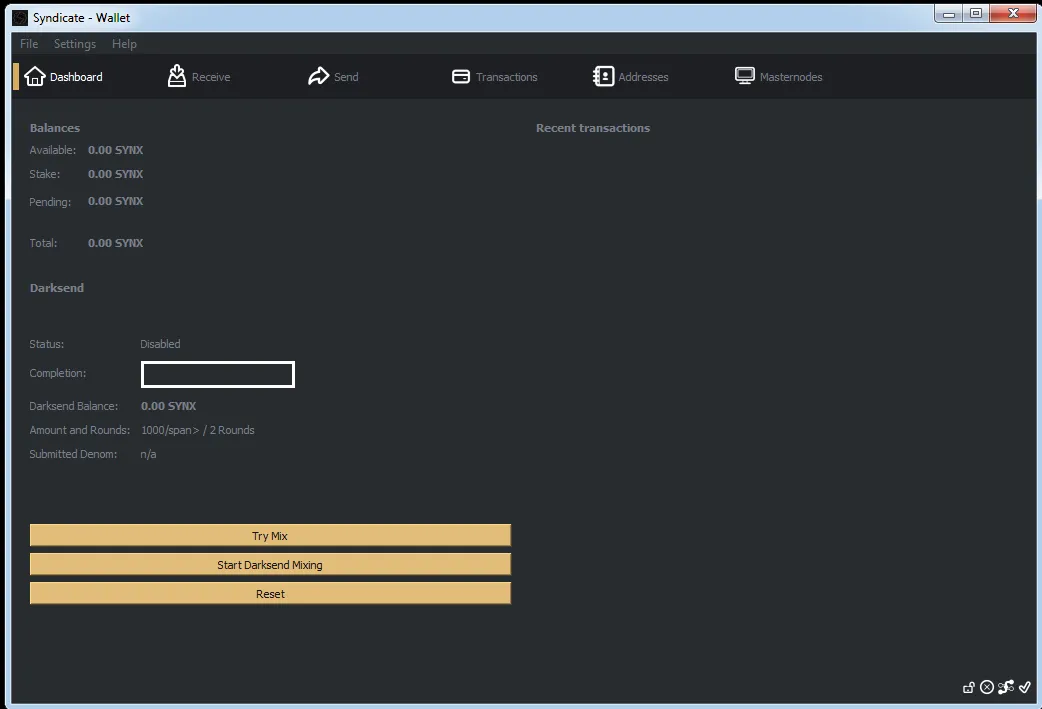Open the Help menu

click(x=124, y=44)
